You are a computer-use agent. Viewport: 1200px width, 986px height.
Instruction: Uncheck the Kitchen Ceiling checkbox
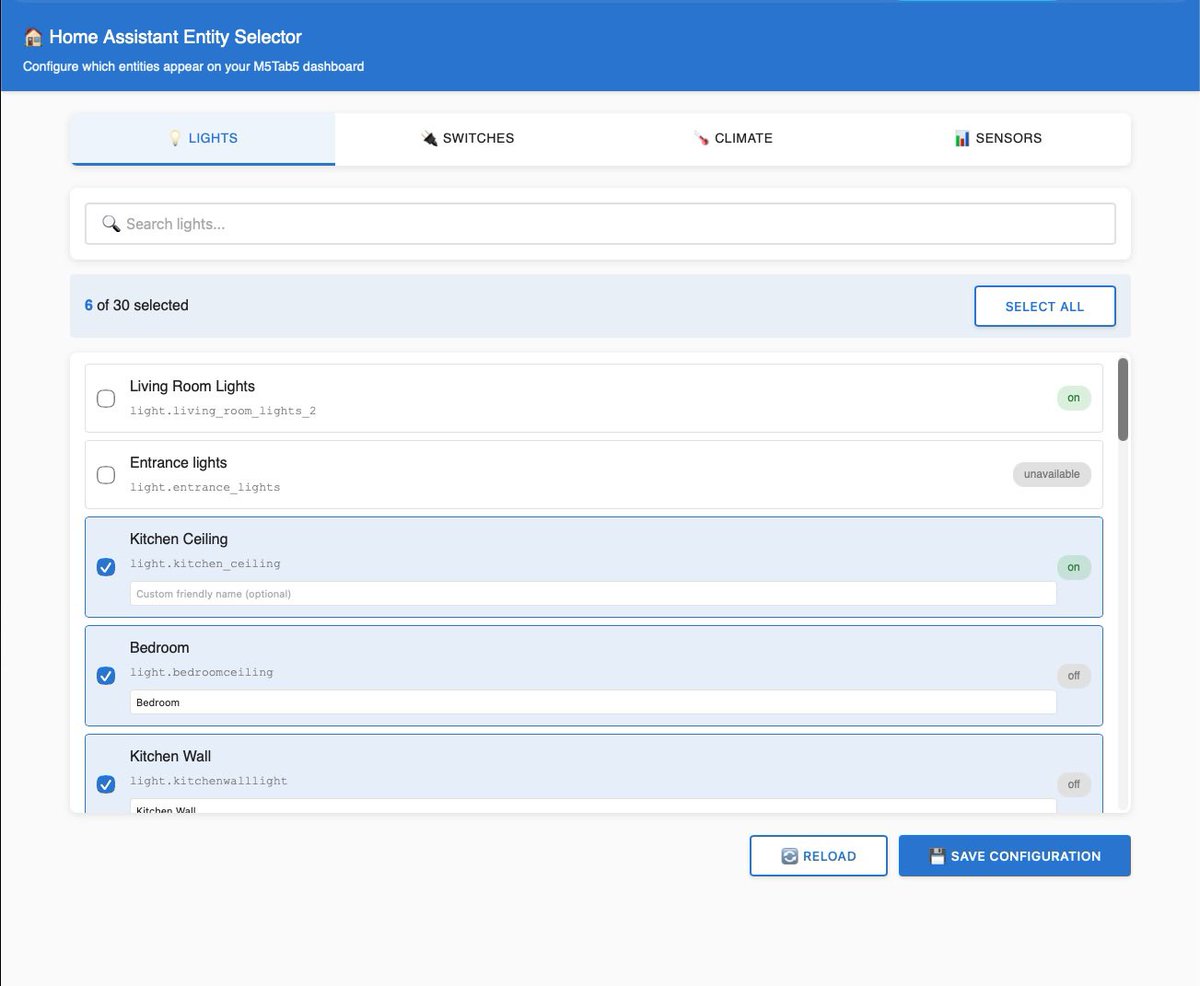click(105, 567)
